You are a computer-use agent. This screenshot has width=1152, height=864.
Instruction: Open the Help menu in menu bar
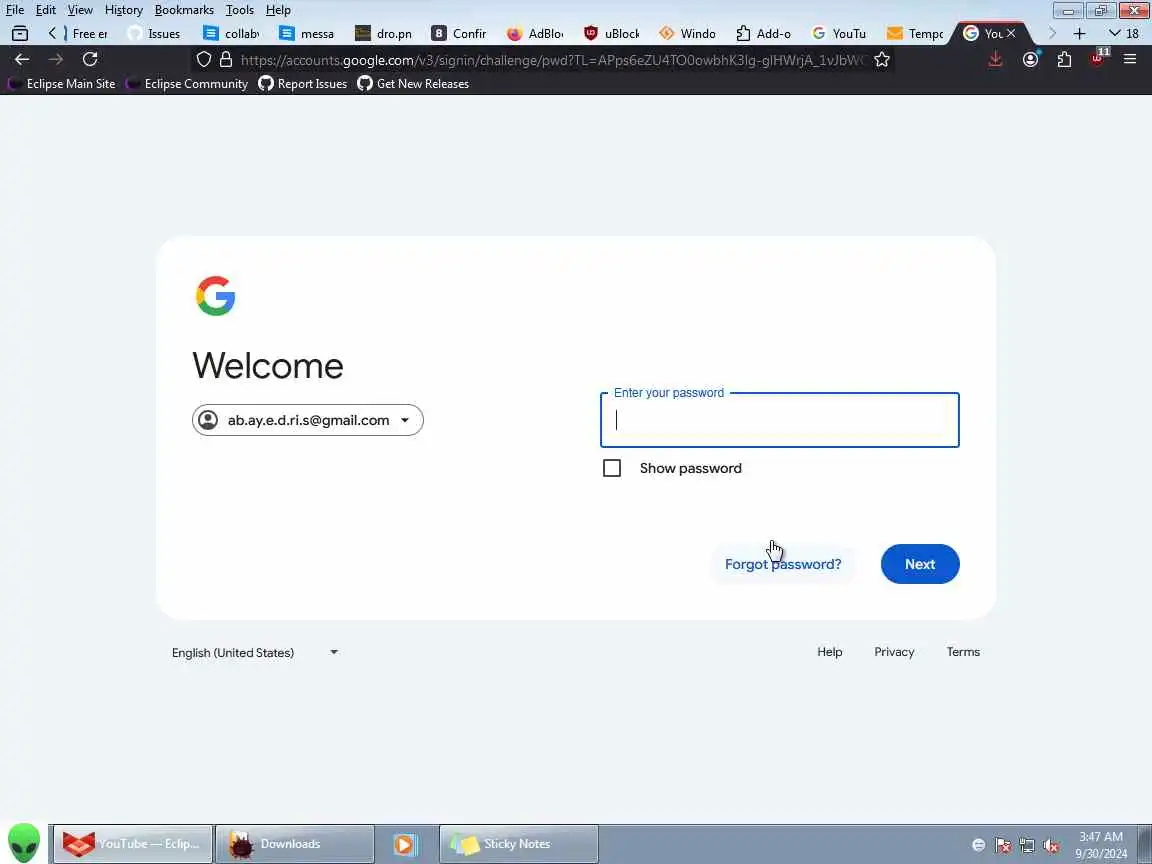pos(278,10)
